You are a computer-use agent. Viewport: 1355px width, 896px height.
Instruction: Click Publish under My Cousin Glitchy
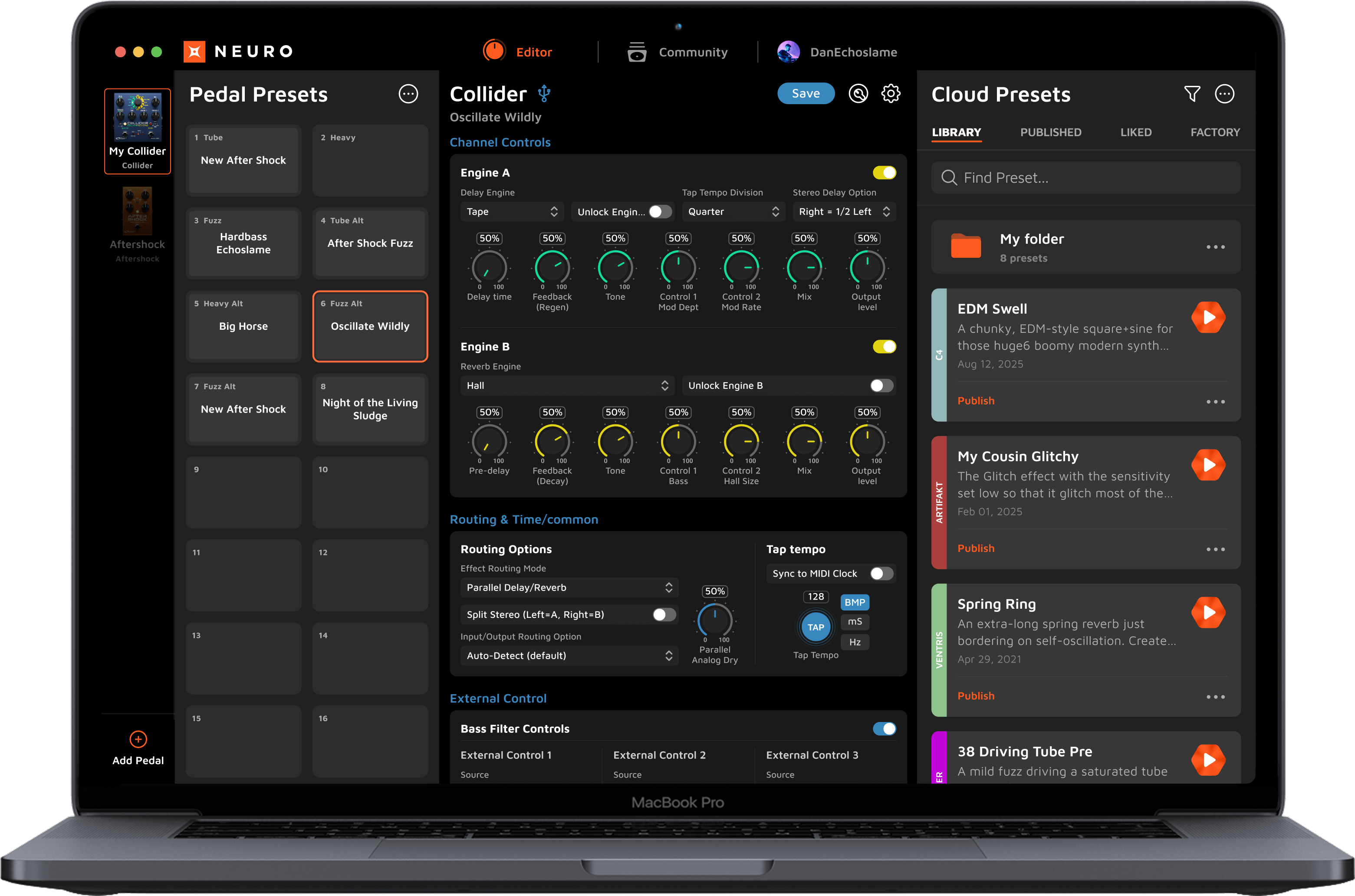pyautogui.click(x=976, y=548)
